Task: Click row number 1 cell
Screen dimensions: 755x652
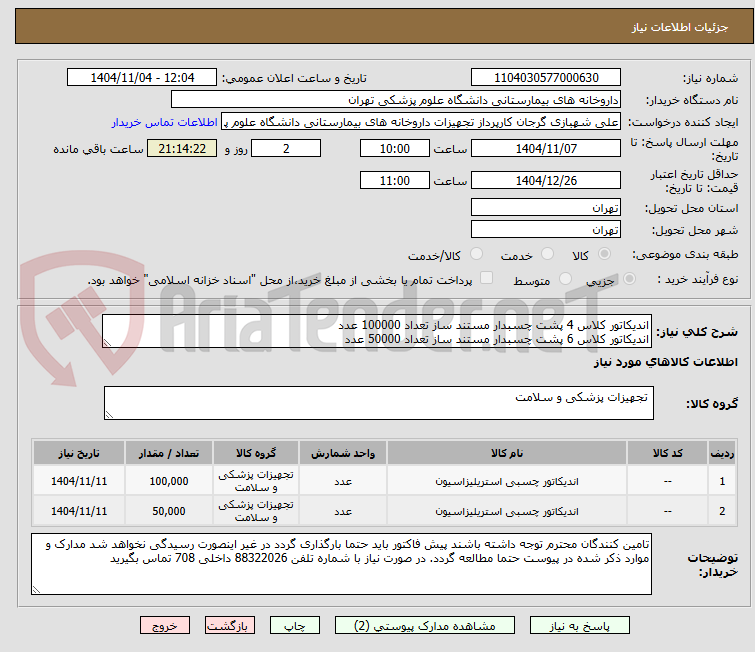Action: tap(722, 481)
